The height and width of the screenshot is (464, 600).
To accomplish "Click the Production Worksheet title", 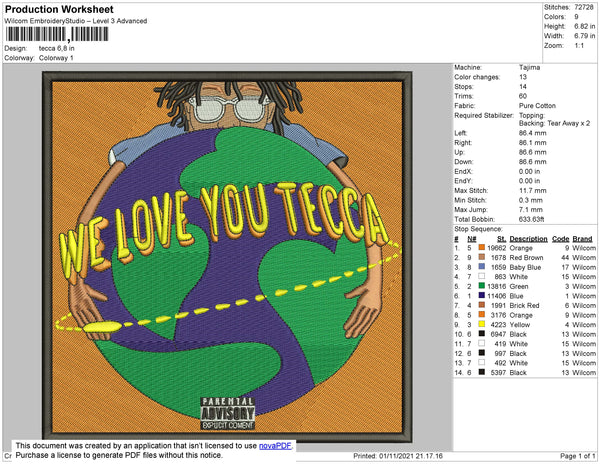I will click(59, 10).
